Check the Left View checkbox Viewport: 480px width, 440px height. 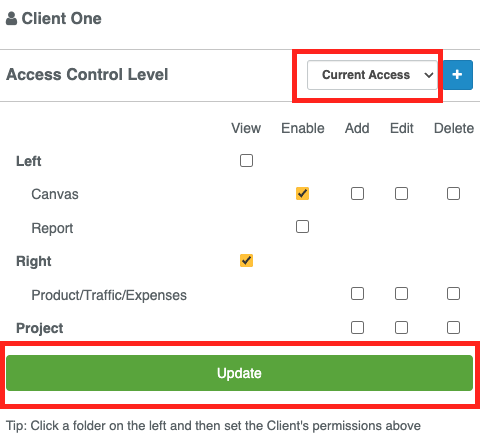pyautogui.click(x=246, y=161)
